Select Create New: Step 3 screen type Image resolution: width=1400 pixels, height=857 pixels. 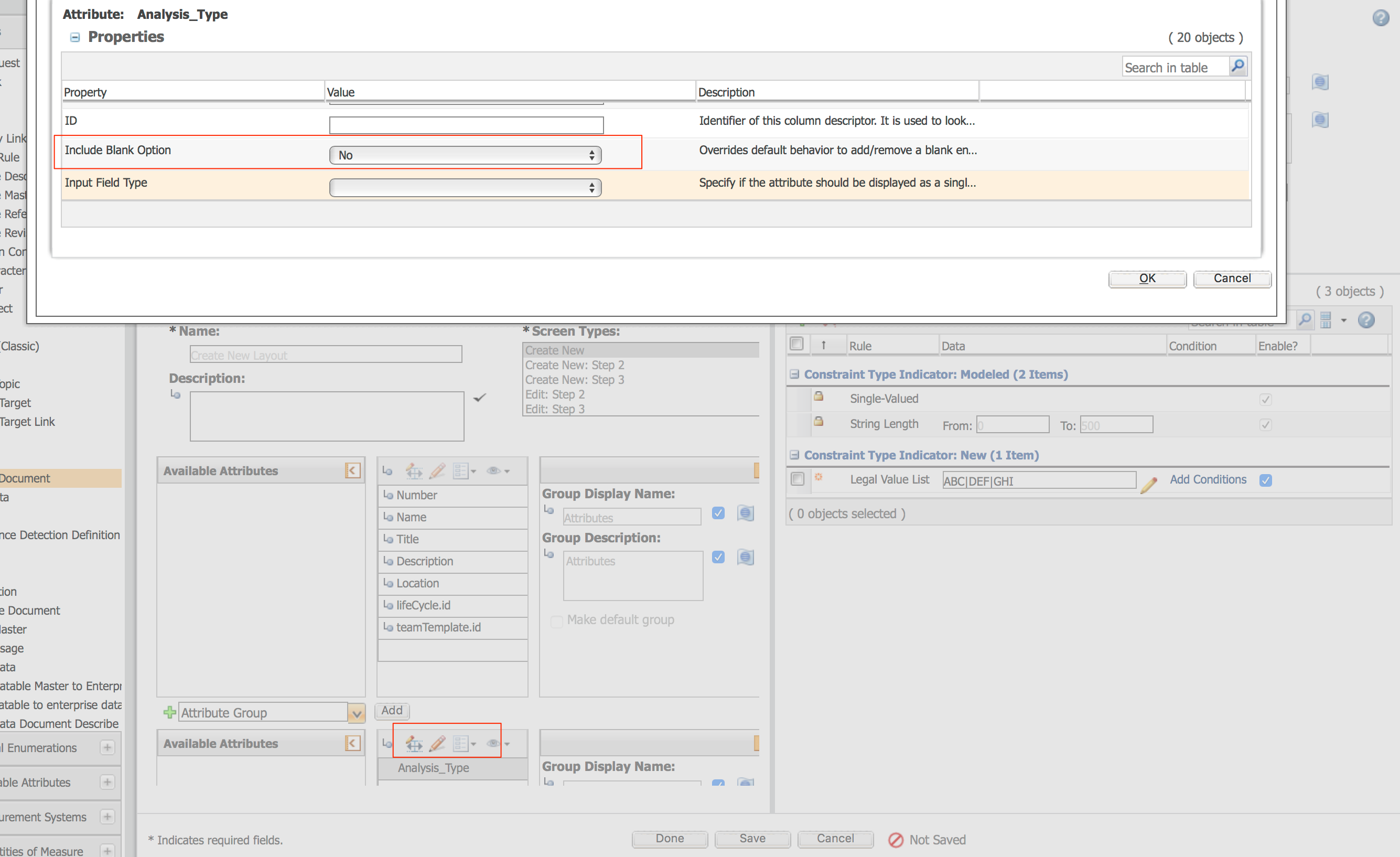coord(641,380)
